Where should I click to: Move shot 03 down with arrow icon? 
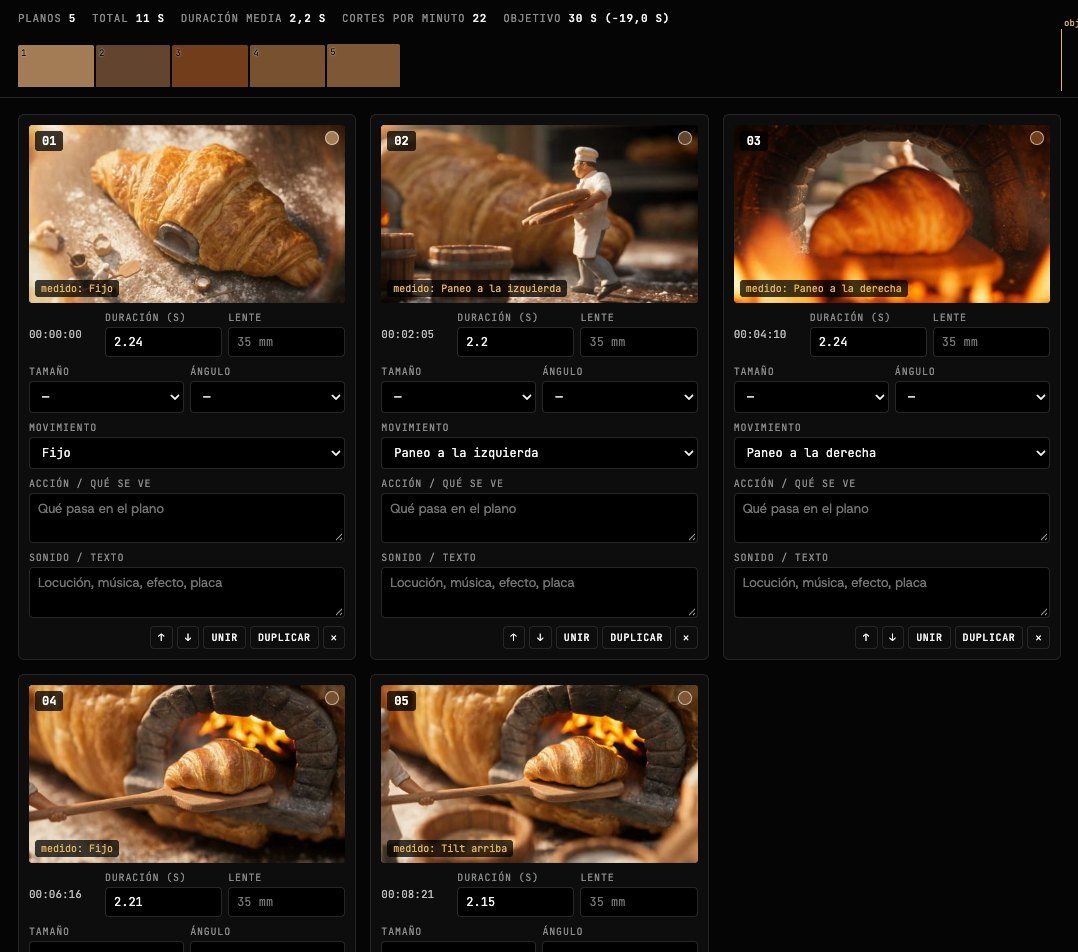[892, 637]
